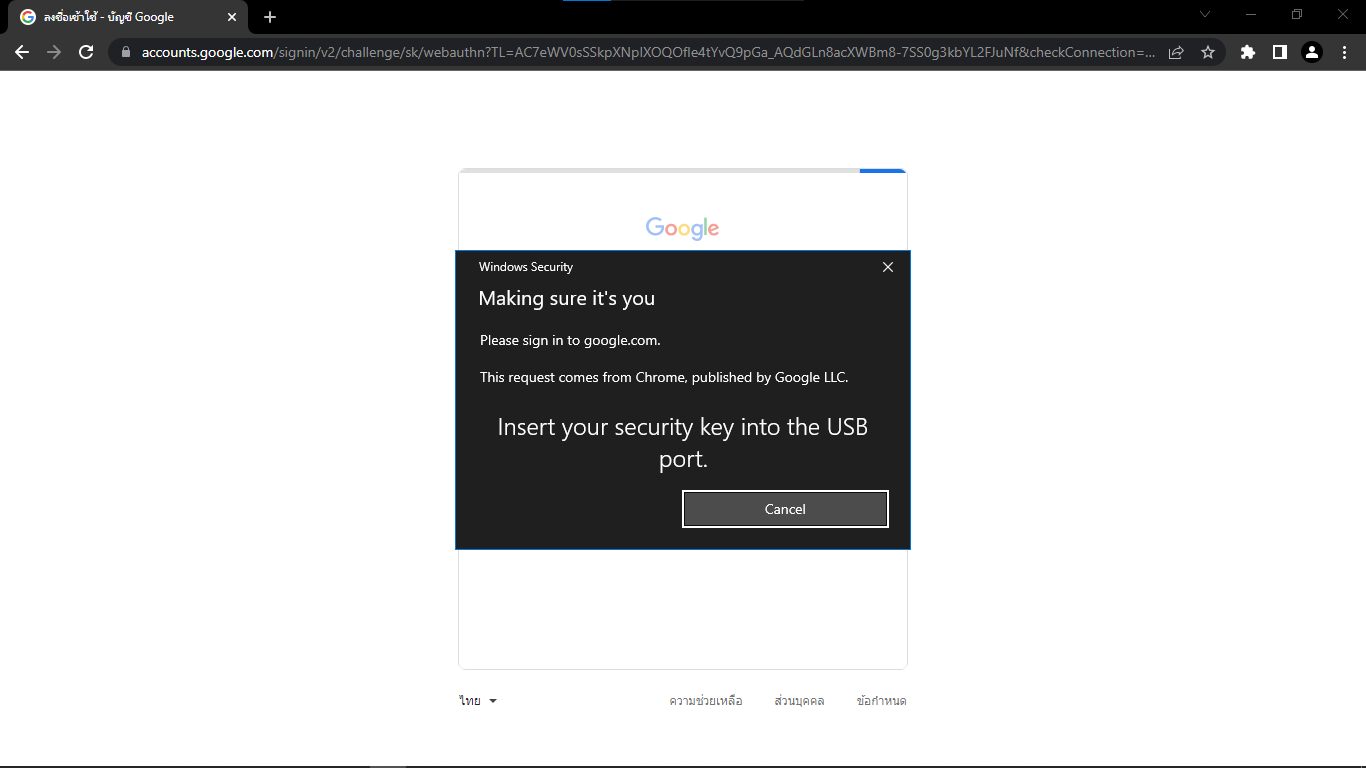Screen dimensions: 1366x768
Task: Open the tab search chevron
Action: [1205, 14]
